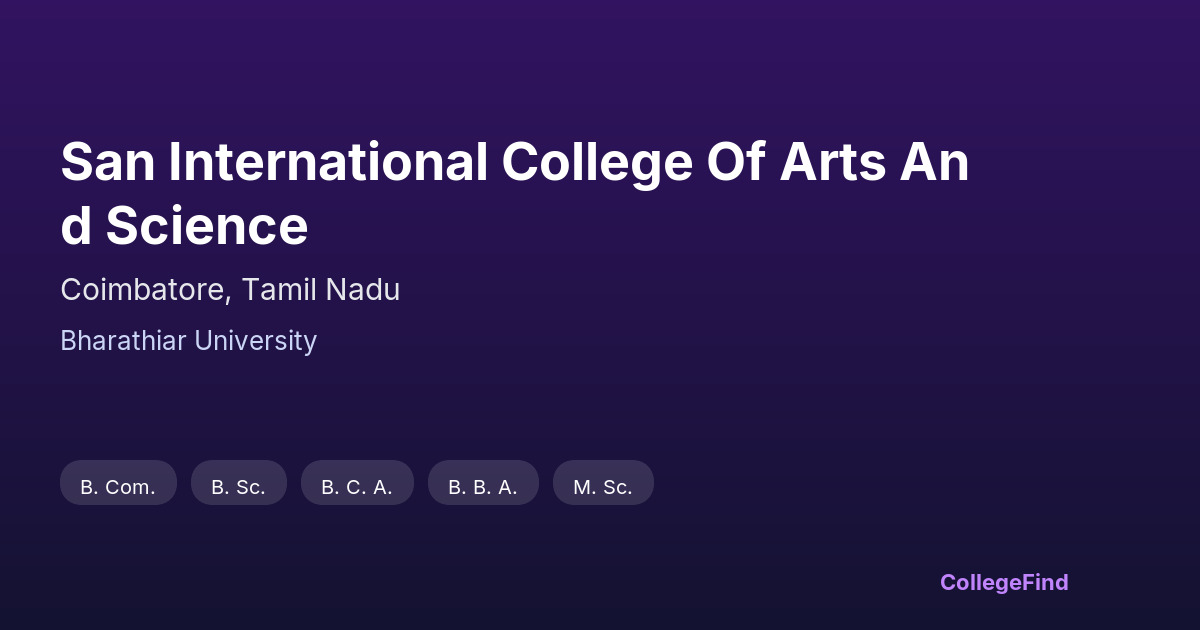
Task: Open the CollegeFind brand logo text
Action: (x=1004, y=582)
